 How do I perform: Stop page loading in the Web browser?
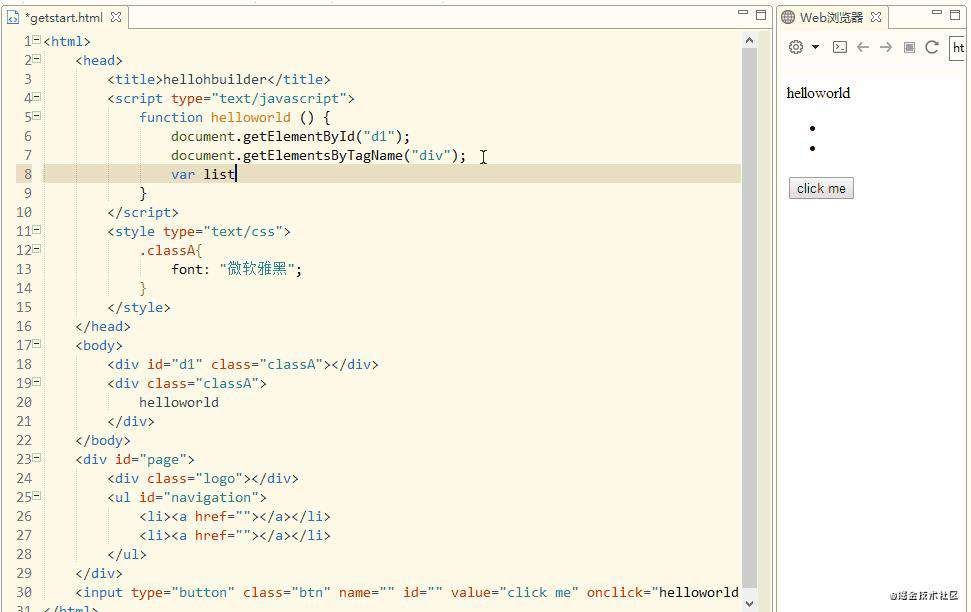[909, 47]
